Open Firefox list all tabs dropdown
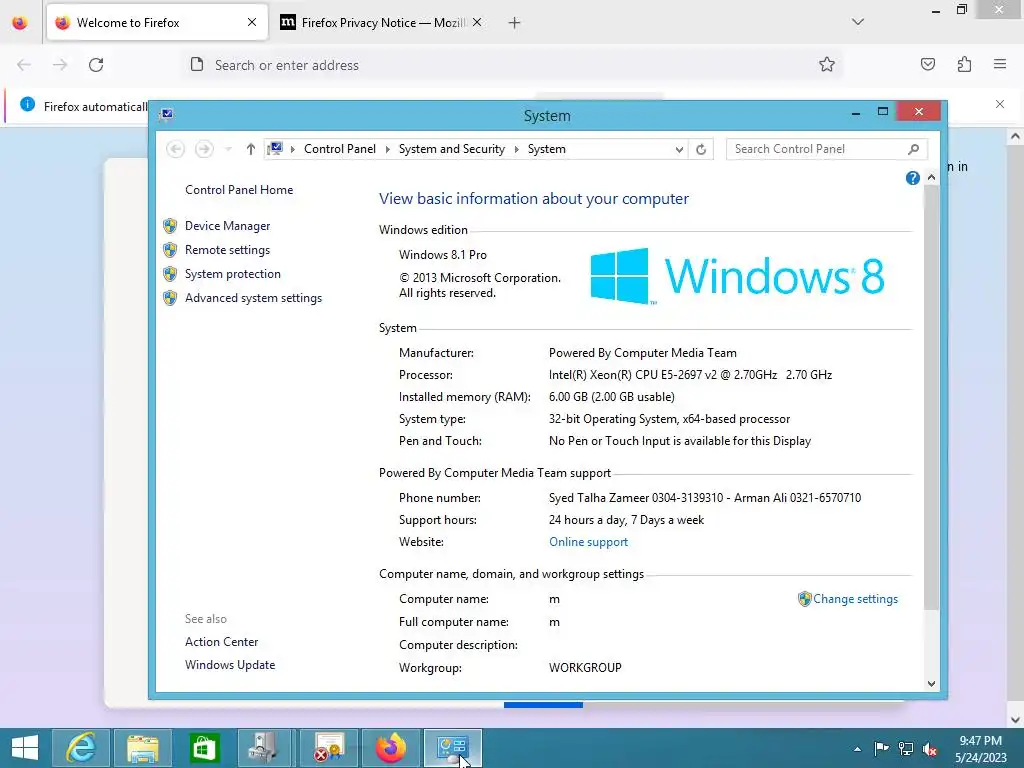The width and height of the screenshot is (1024, 768). pos(858,22)
